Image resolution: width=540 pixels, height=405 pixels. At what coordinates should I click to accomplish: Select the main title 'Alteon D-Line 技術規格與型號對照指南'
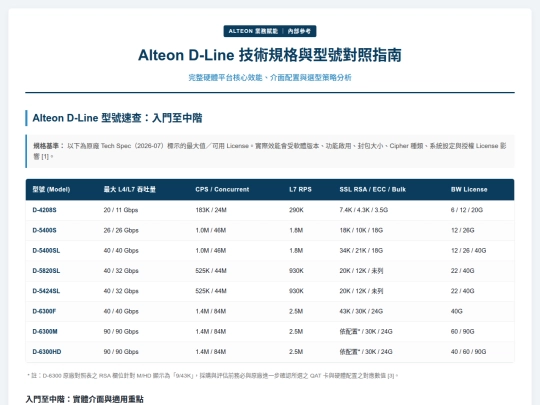(x=270, y=55)
